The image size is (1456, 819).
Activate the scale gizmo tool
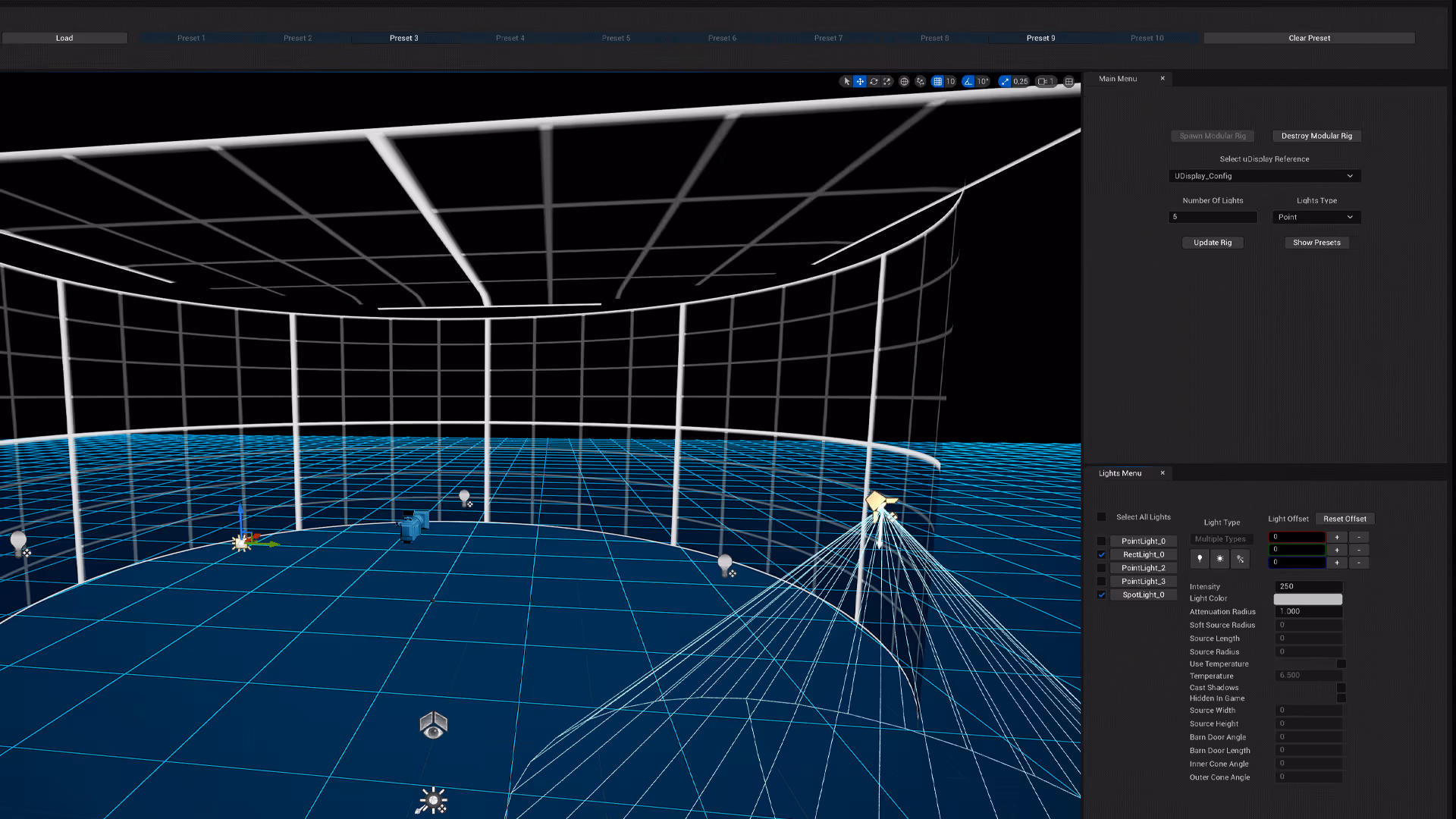887,81
